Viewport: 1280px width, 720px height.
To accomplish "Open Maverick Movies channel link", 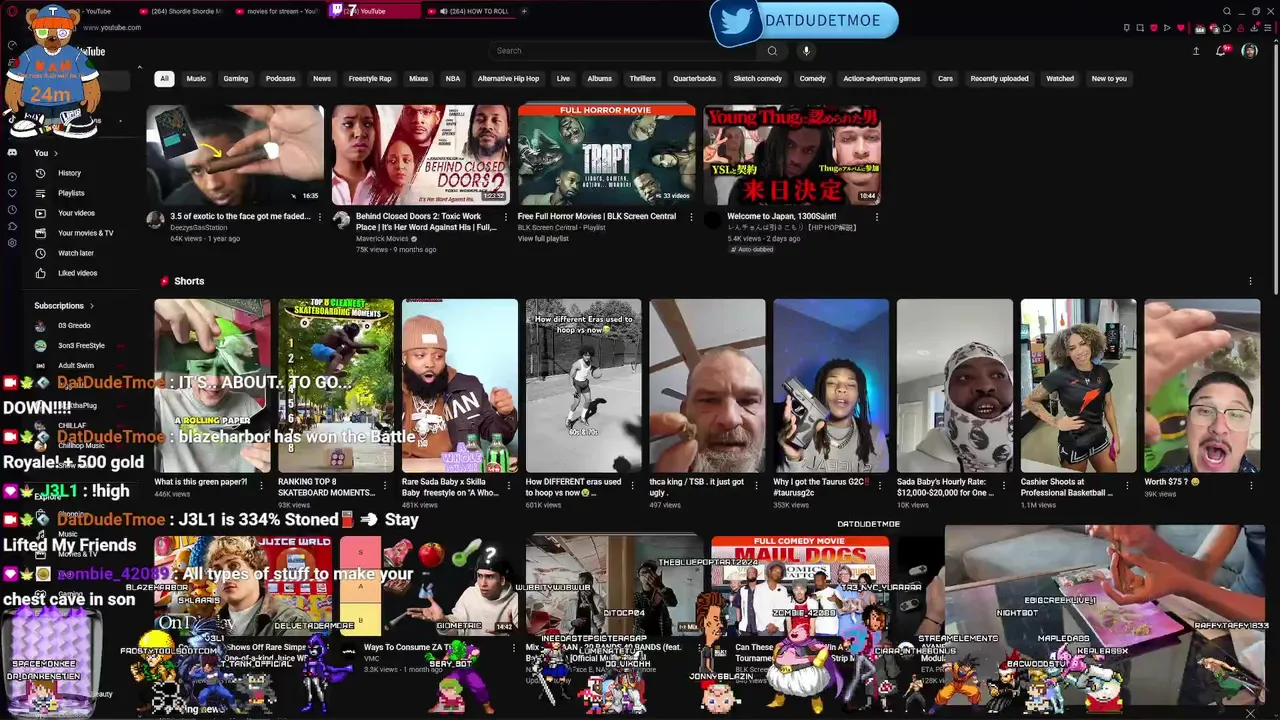I will 383,239.
